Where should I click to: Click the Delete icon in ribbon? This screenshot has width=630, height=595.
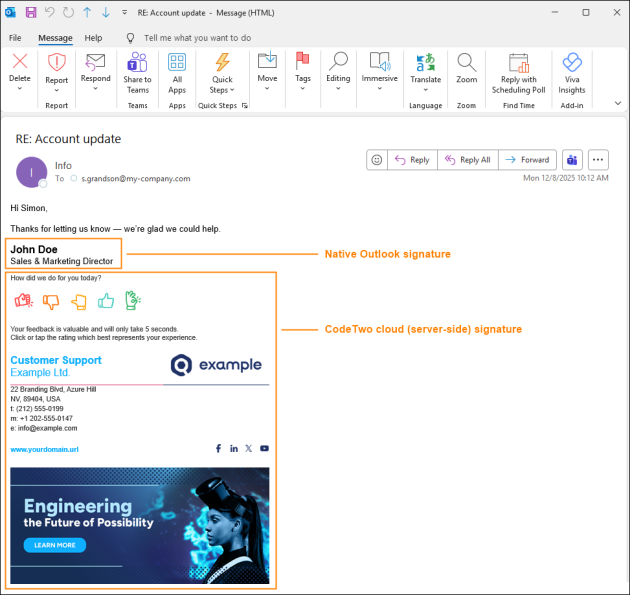tap(20, 61)
